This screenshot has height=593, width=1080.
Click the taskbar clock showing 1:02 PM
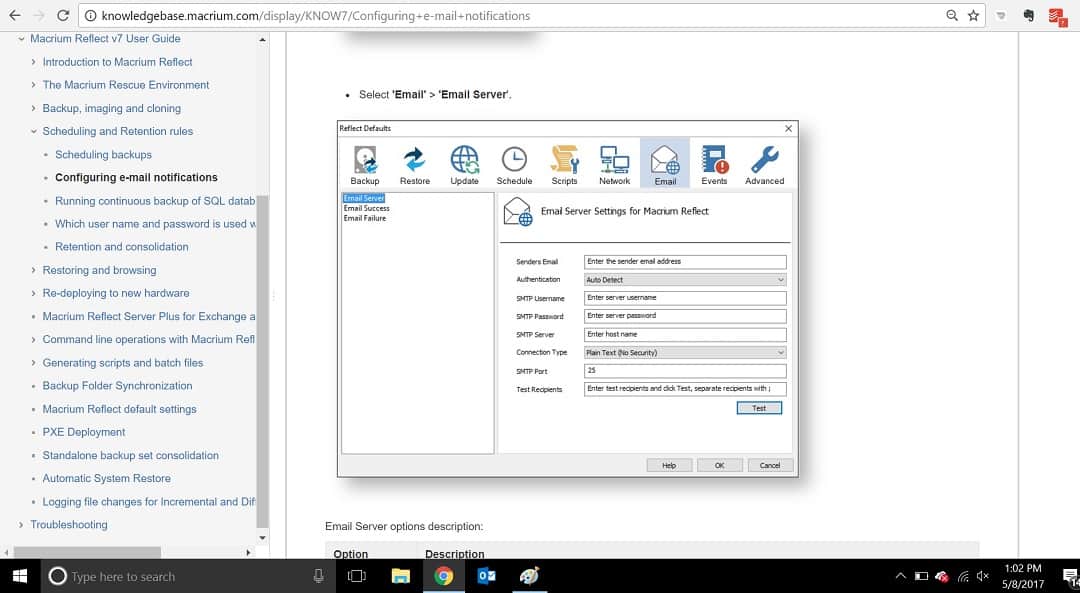click(x=1023, y=576)
